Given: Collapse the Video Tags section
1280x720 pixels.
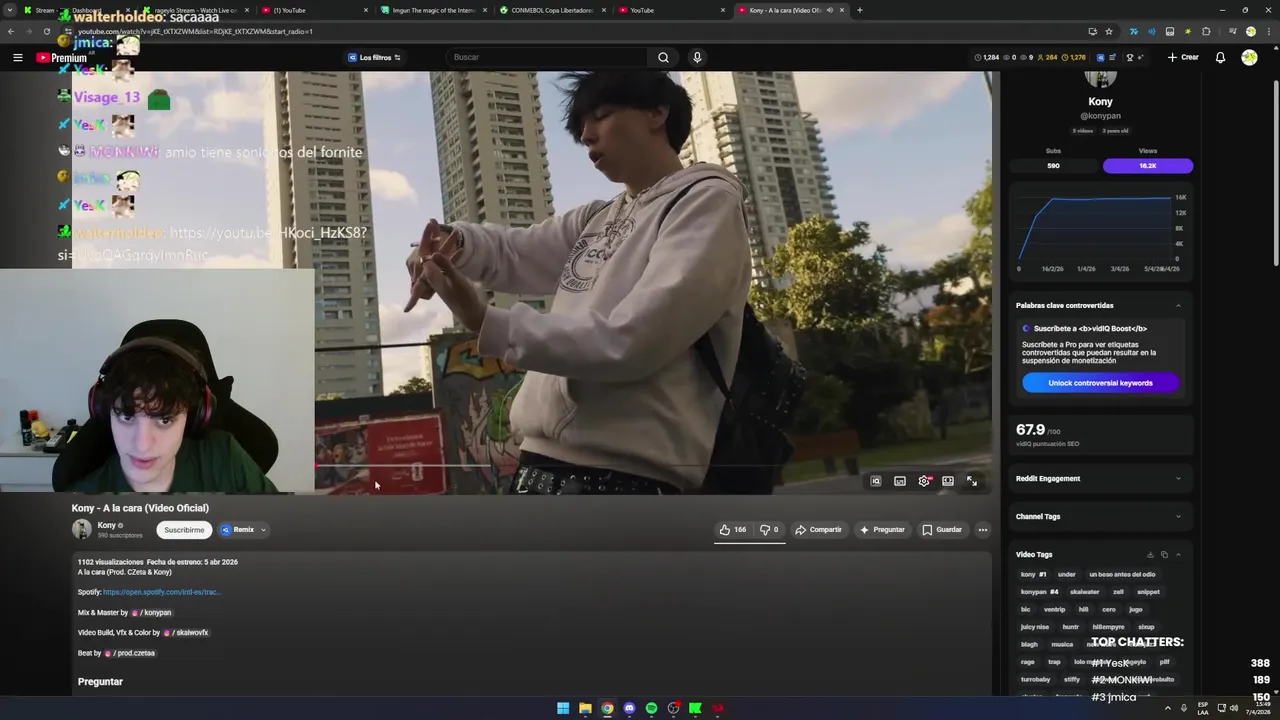Looking at the screenshot, I should (x=1178, y=554).
